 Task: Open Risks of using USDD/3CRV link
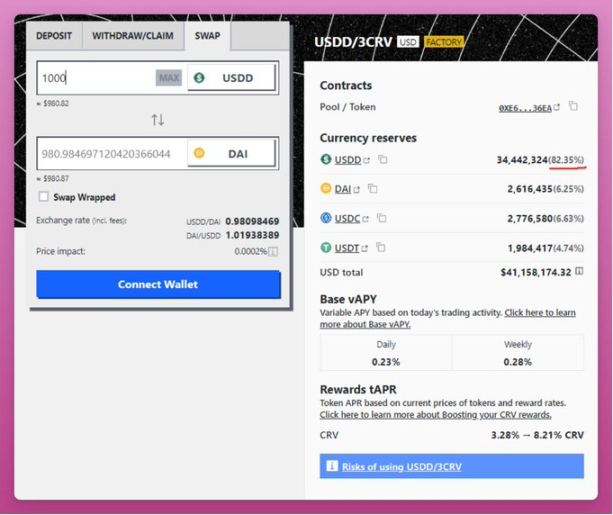(401, 467)
